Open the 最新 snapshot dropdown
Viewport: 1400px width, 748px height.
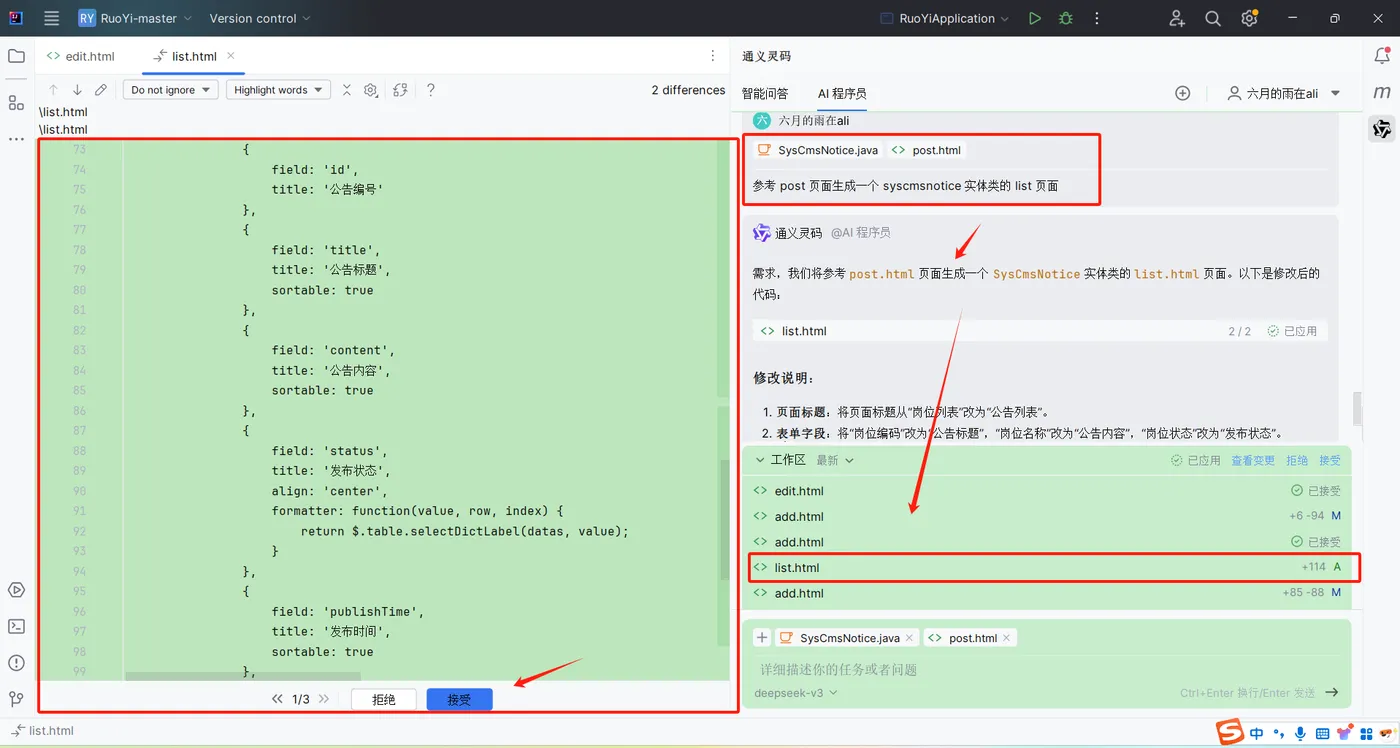(x=835, y=460)
